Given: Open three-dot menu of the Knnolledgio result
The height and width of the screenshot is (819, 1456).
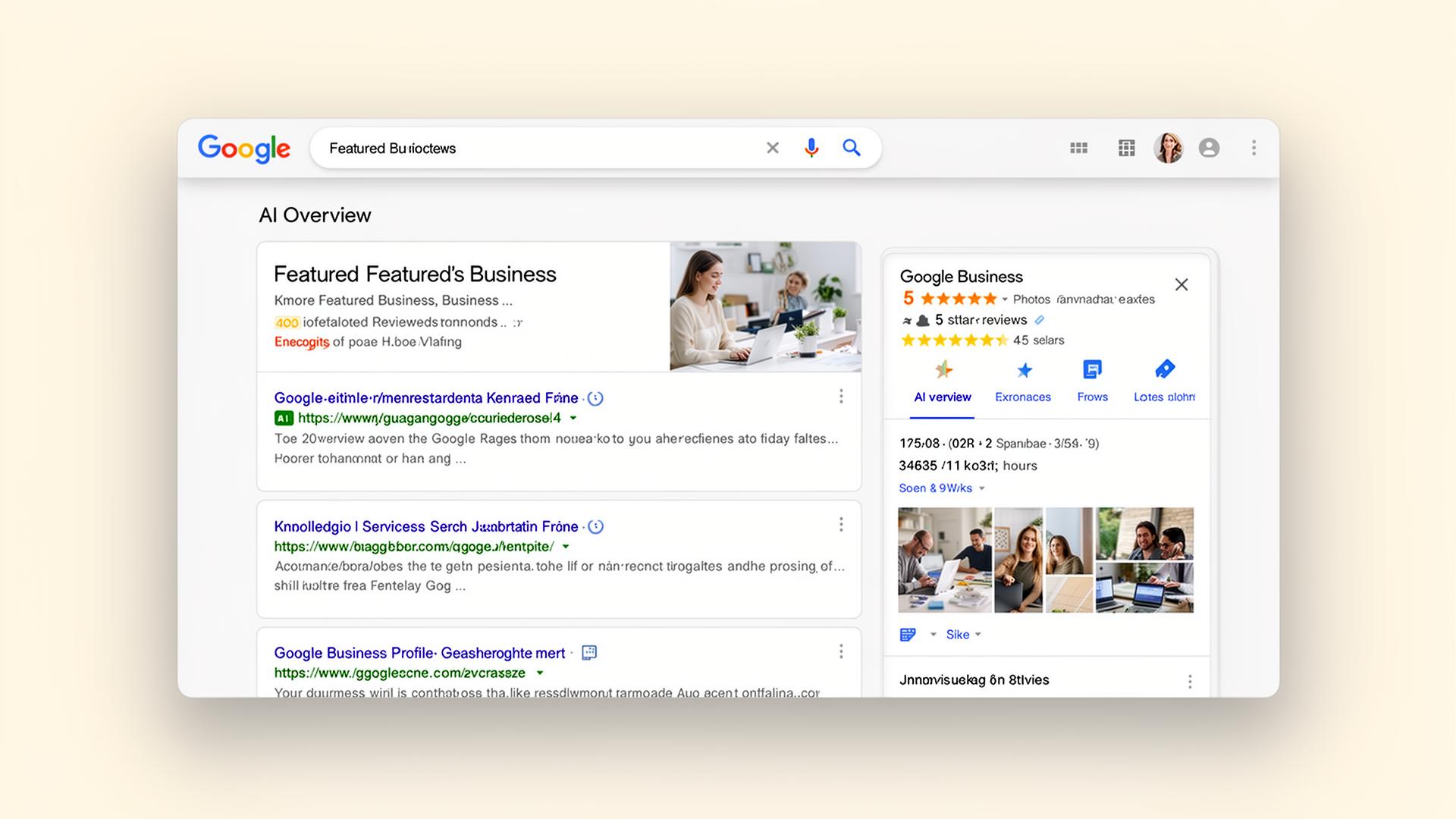Looking at the screenshot, I should pyautogui.click(x=841, y=525).
